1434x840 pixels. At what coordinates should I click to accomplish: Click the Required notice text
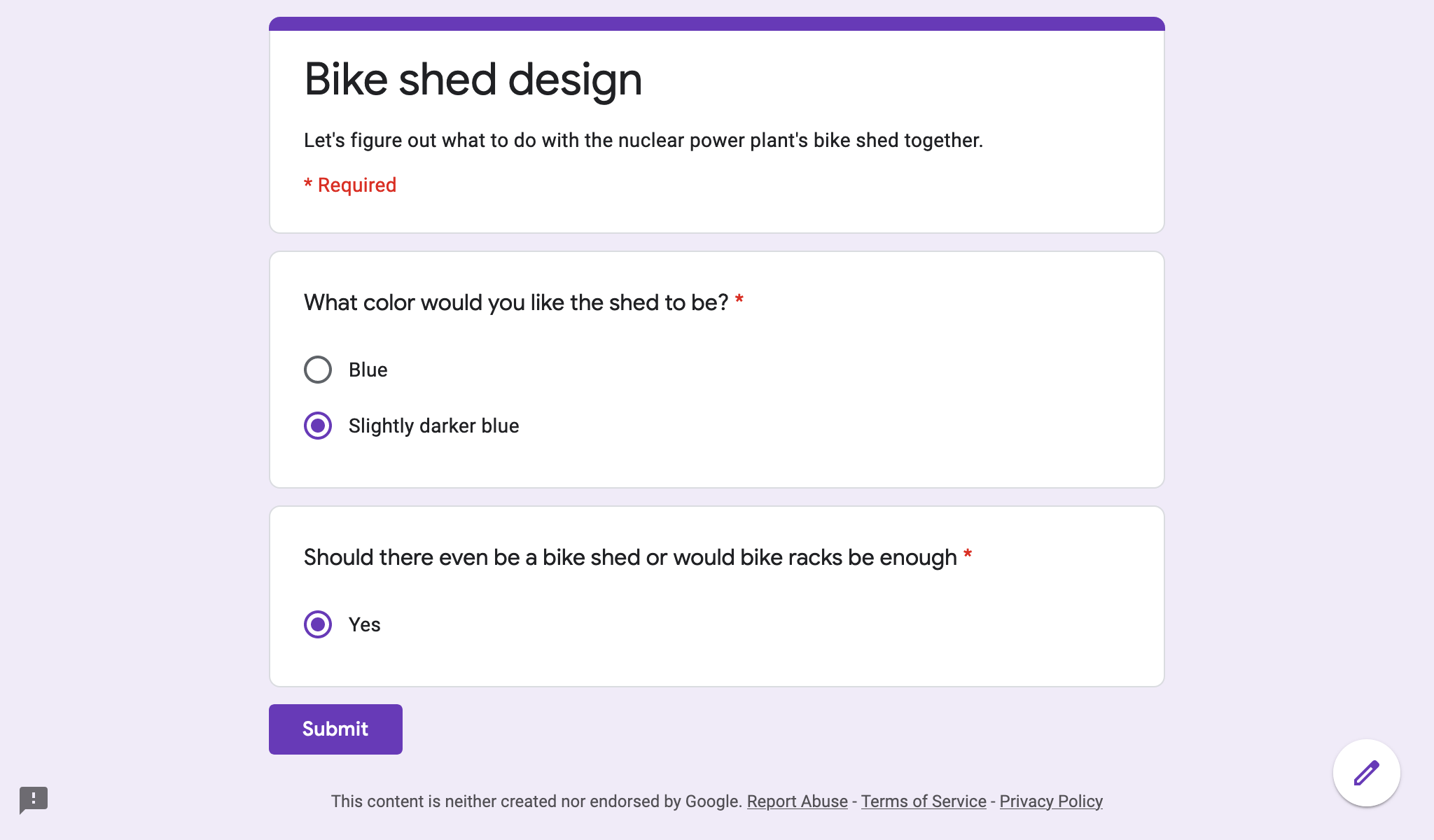click(x=349, y=185)
